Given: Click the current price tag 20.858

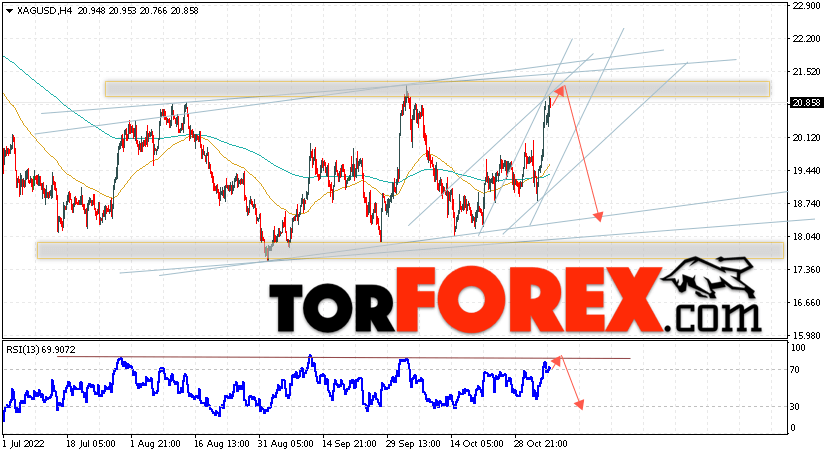Looking at the screenshot, I should (x=806, y=103).
